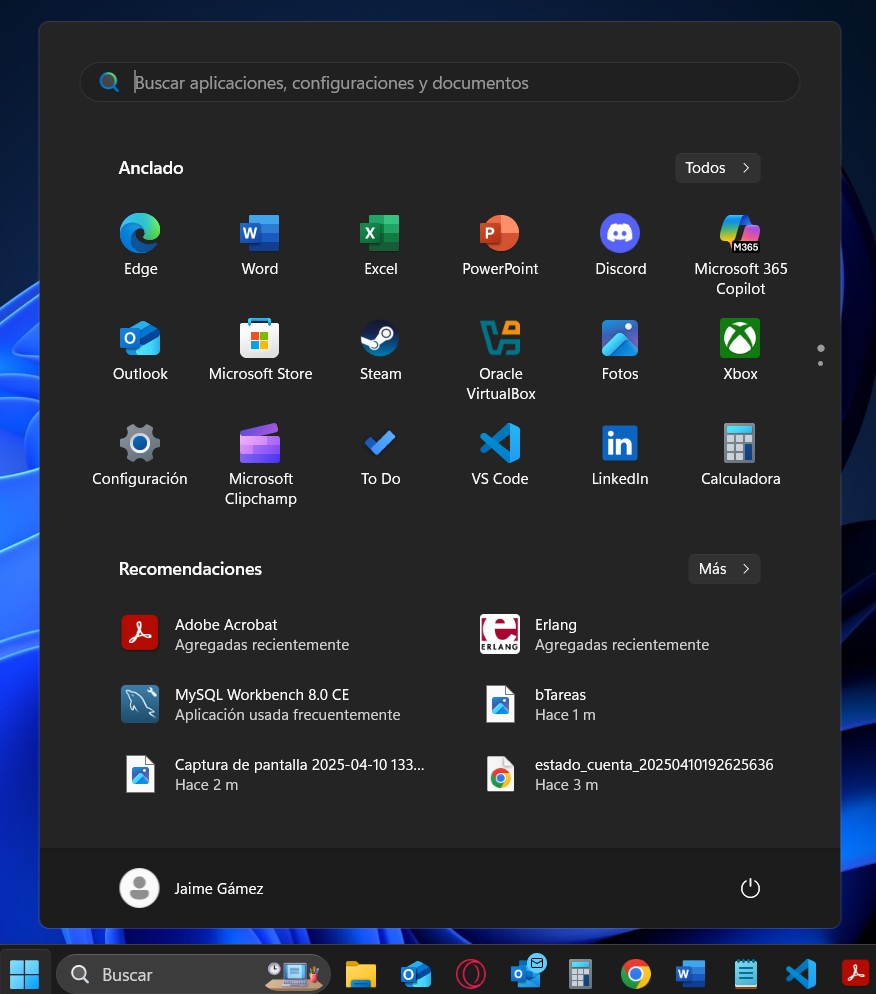Launch the pinned Xbox app

point(740,350)
